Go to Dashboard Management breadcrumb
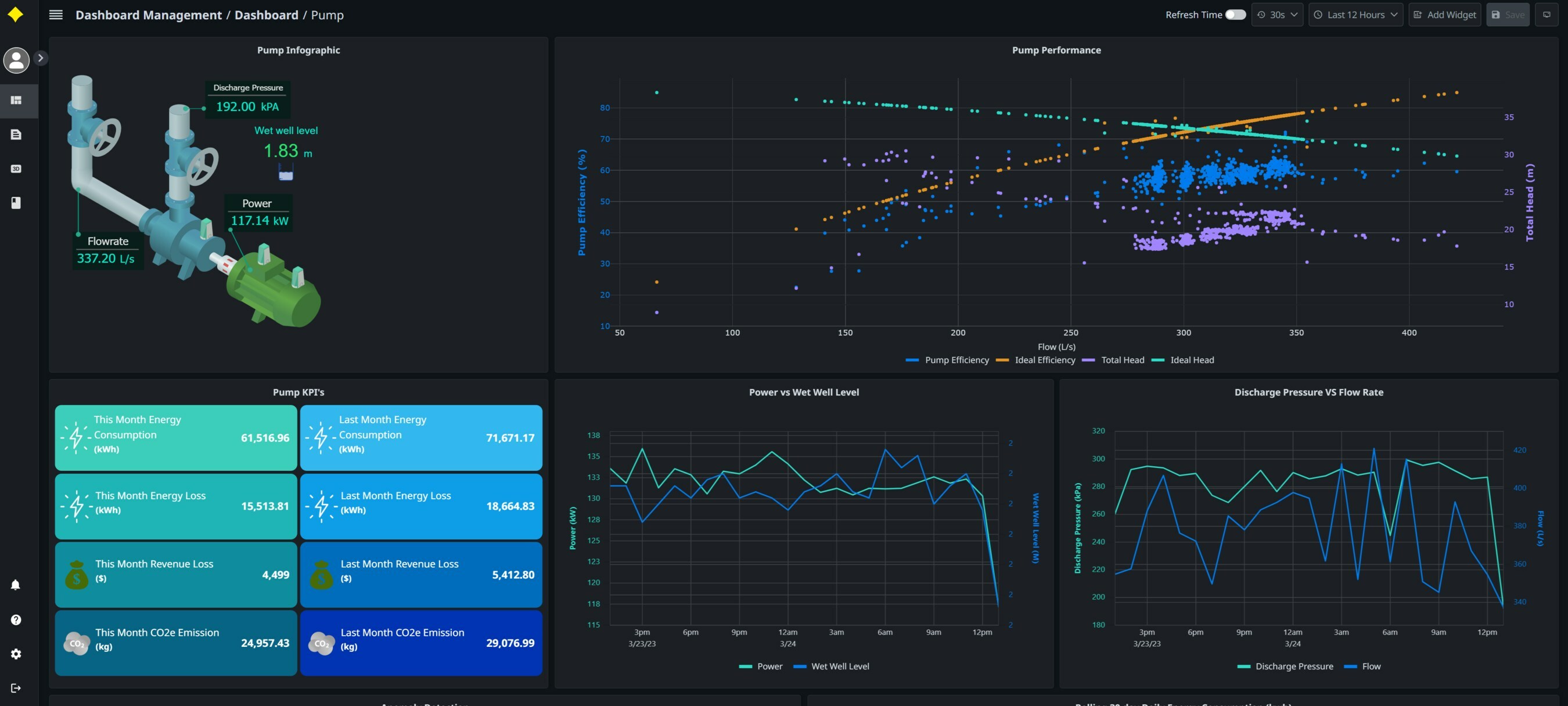 [x=149, y=15]
